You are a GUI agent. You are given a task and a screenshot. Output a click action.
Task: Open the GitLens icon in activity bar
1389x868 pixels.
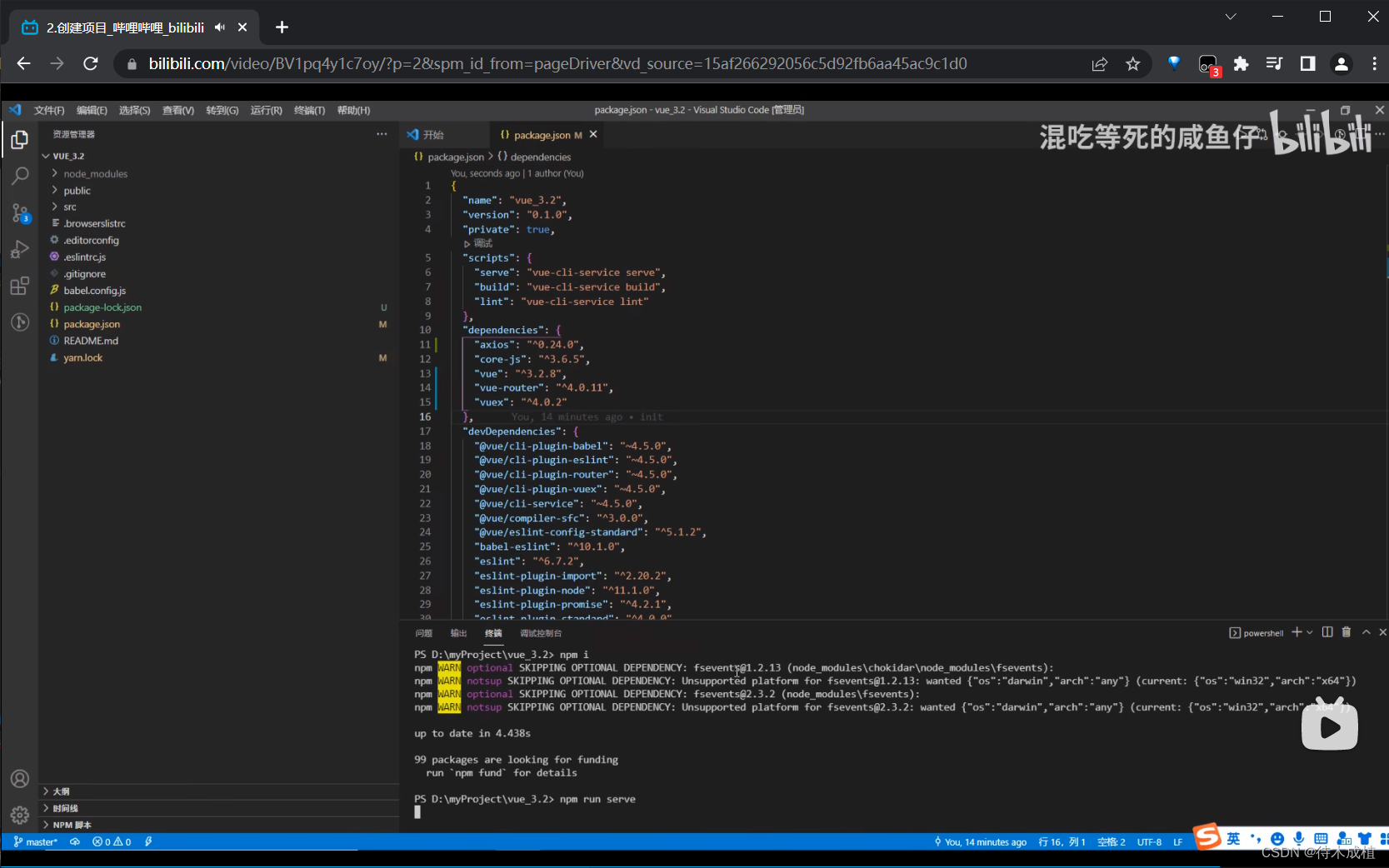20,322
